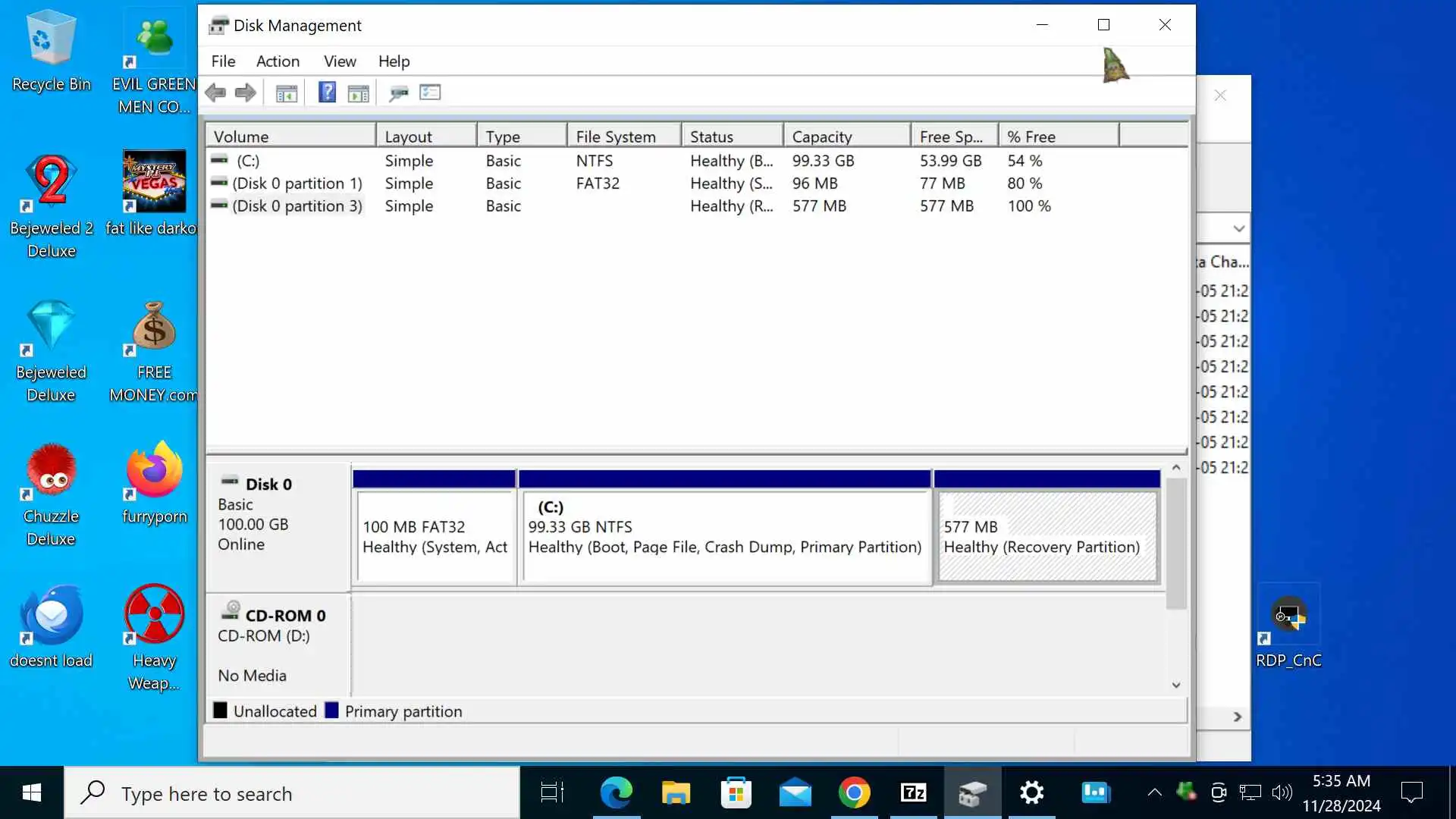Select Disk 0 partition 3 row
The width and height of the screenshot is (1456, 819).
pos(297,206)
